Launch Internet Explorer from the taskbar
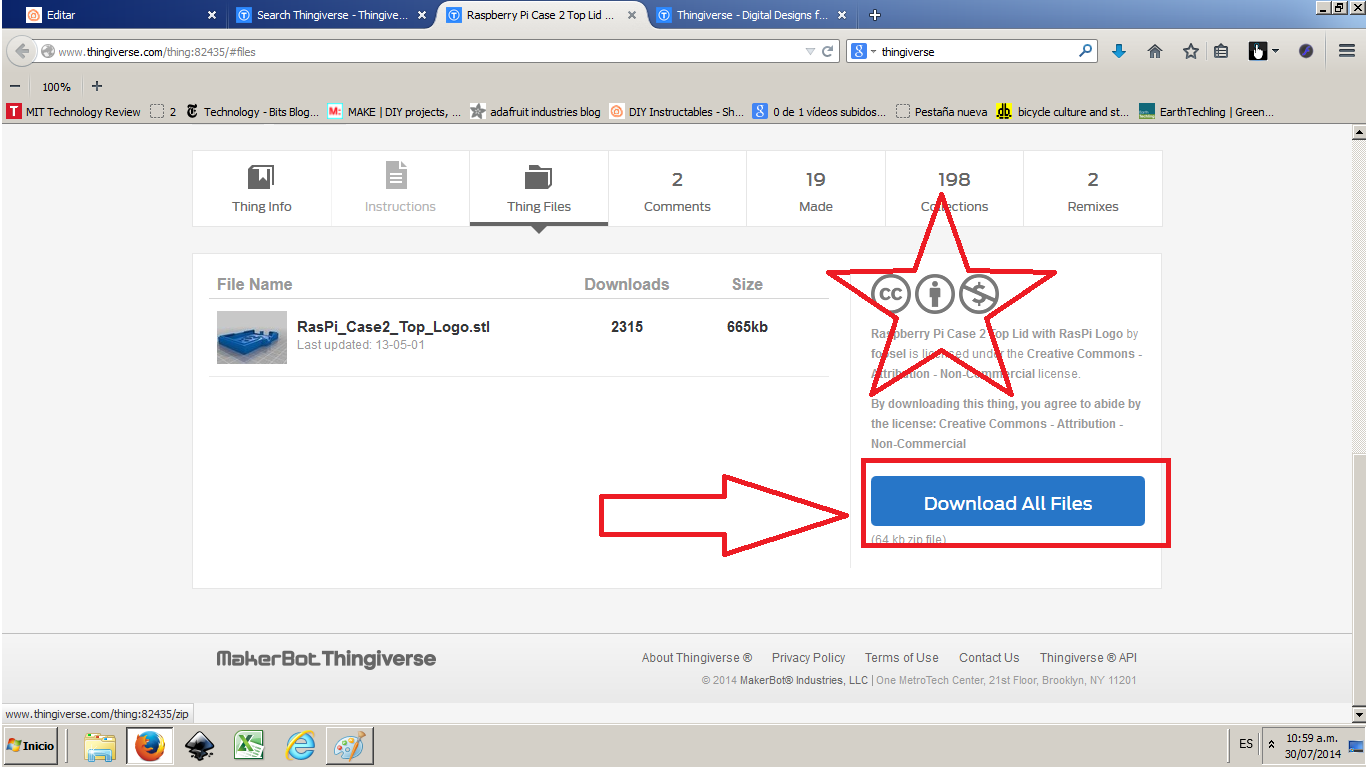This screenshot has width=1366, height=768. tap(300, 746)
